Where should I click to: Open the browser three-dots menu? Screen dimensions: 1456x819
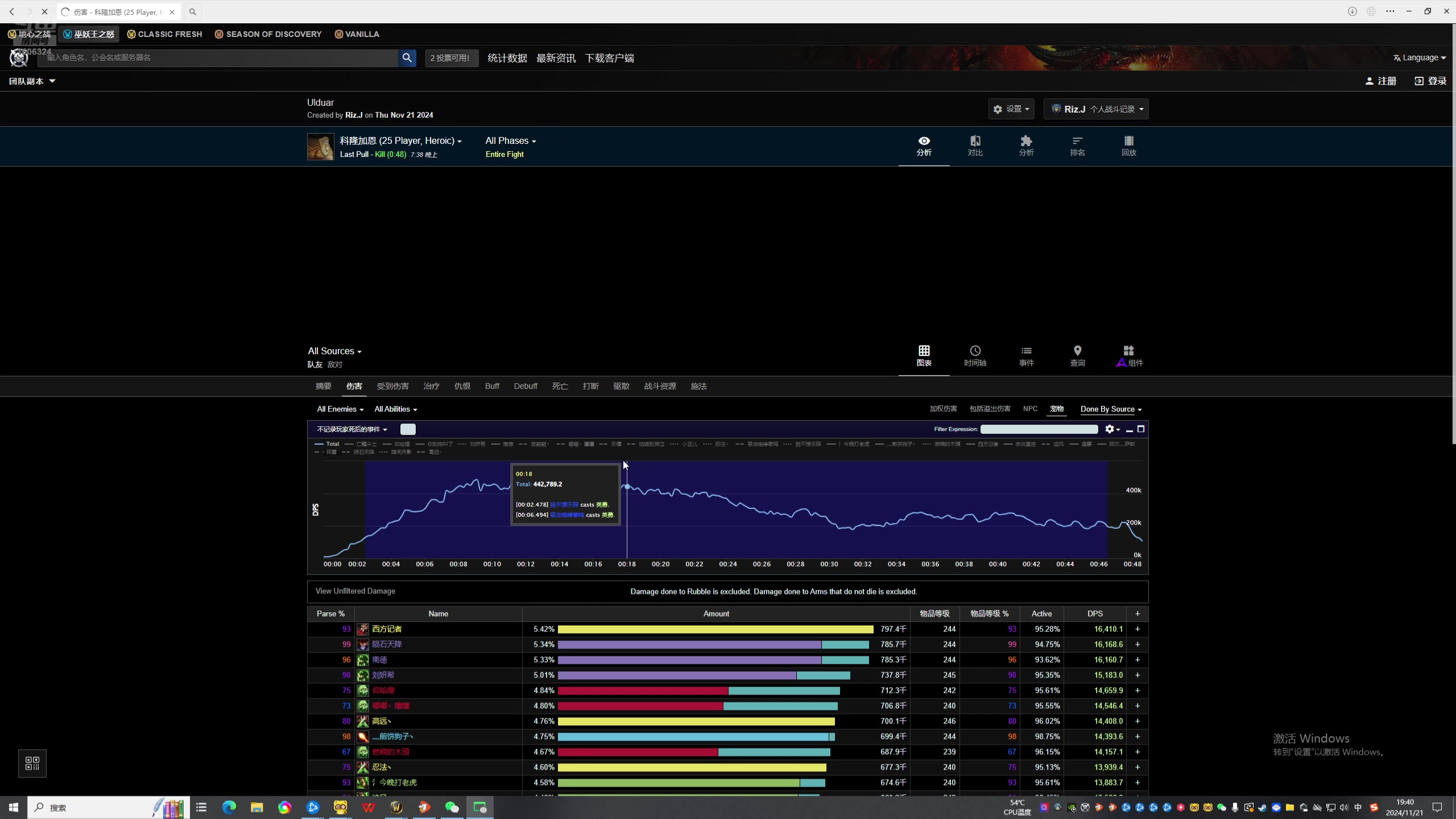click(1390, 11)
